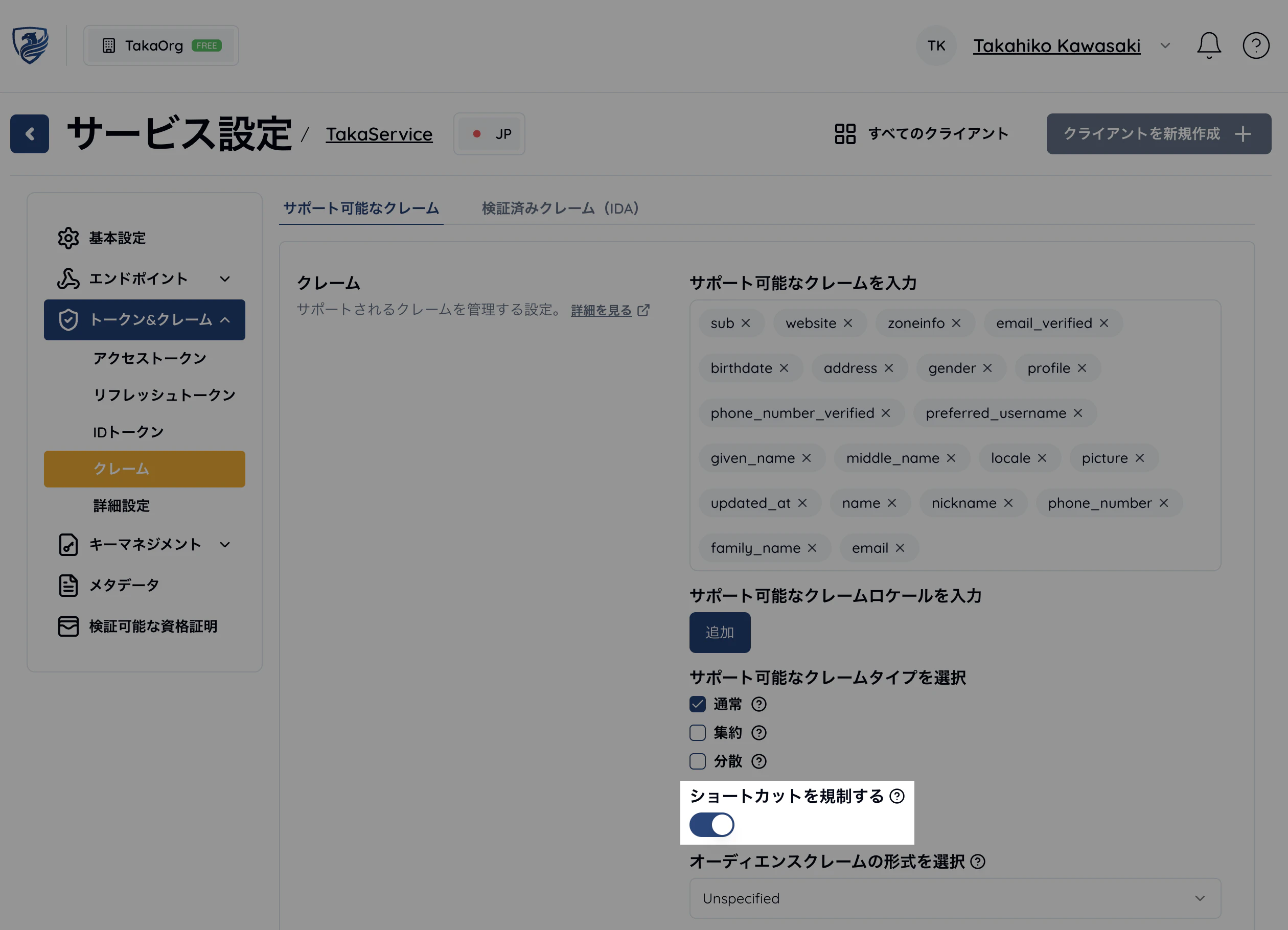Click the 検証可能な資格証明 sidebar icon
This screenshot has height=930, width=1288.
68,626
